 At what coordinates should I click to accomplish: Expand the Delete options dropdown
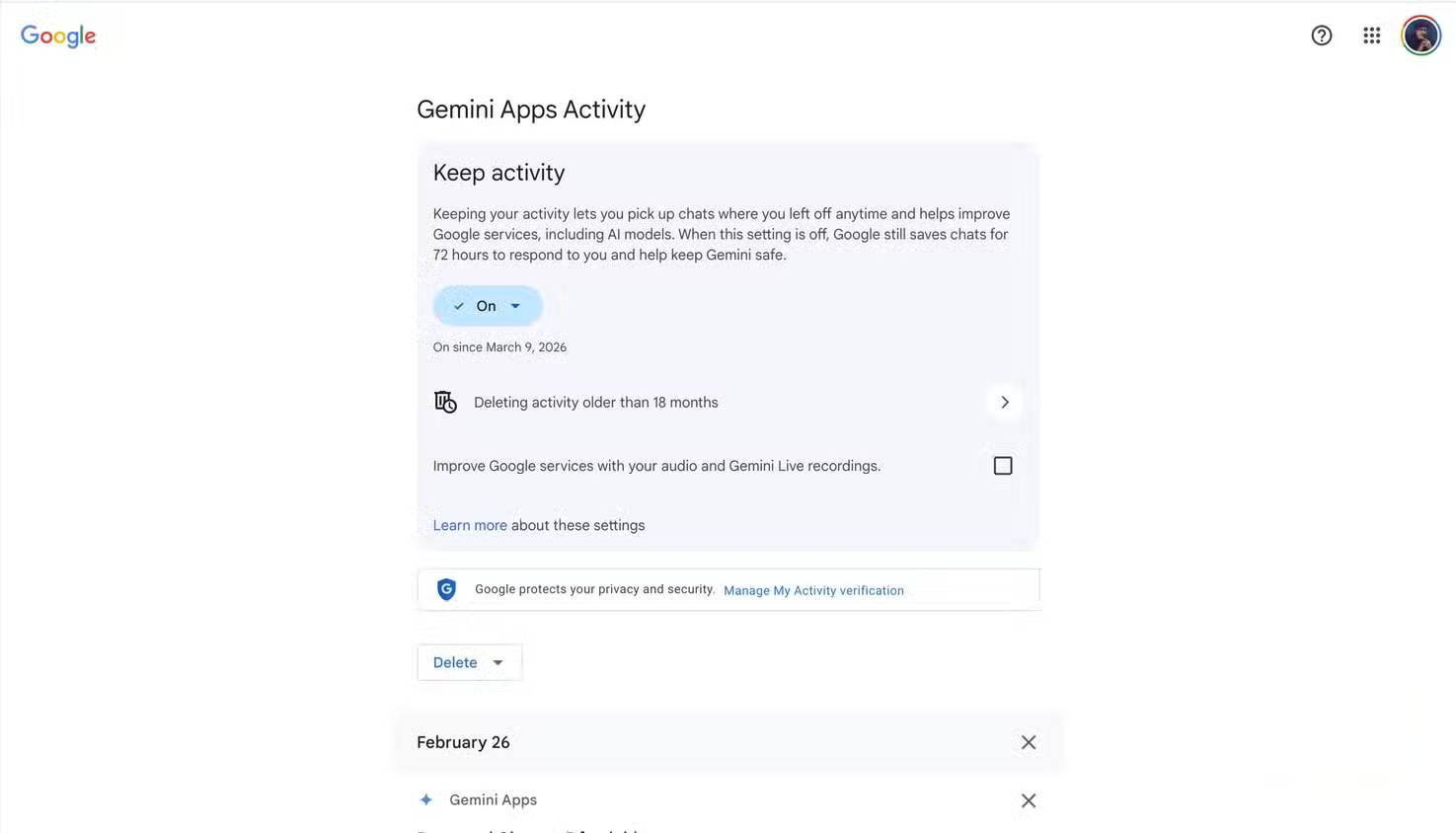coord(498,662)
